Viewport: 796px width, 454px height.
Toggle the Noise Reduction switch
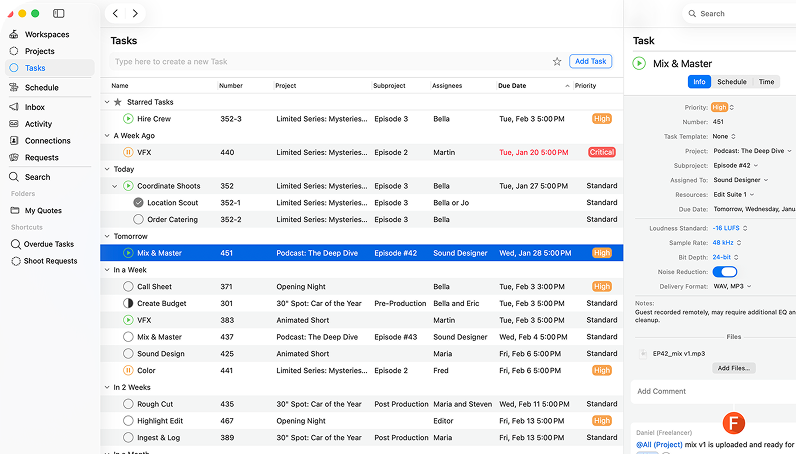click(724, 272)
